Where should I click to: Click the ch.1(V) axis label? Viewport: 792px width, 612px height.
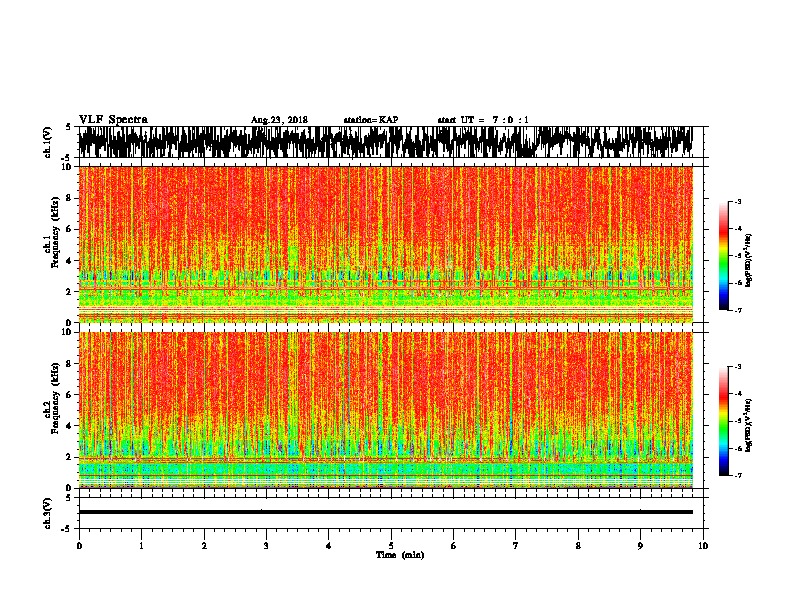47,142
